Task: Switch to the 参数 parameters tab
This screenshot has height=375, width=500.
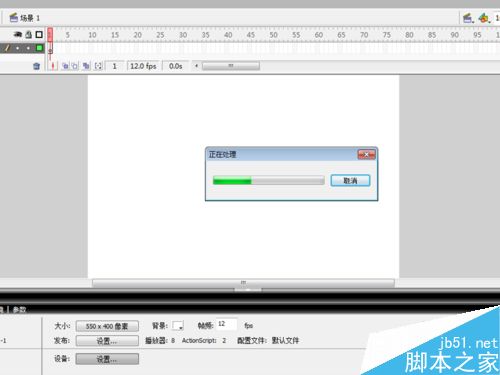Action: (19, 310)
